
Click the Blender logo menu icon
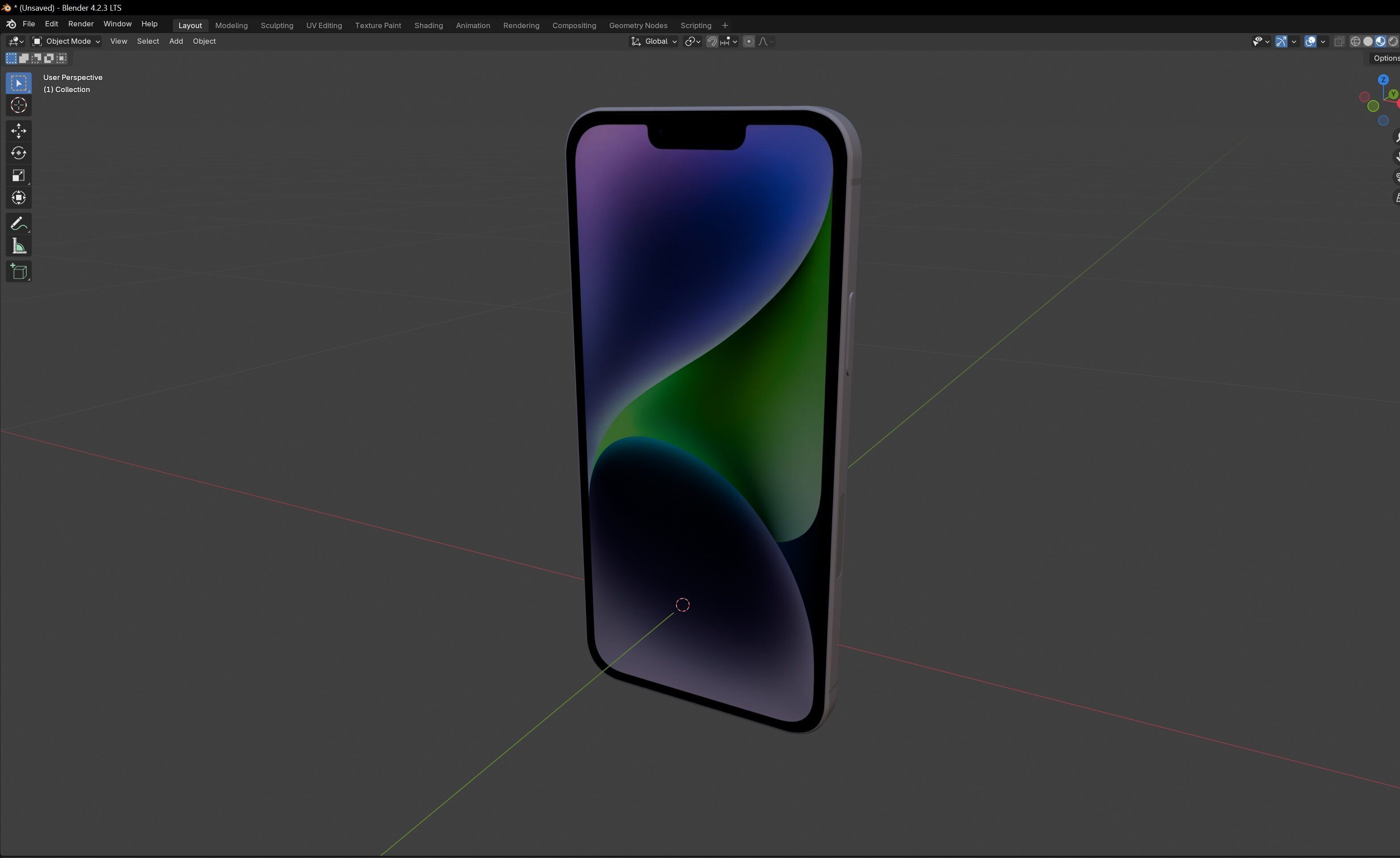point(11,24)
